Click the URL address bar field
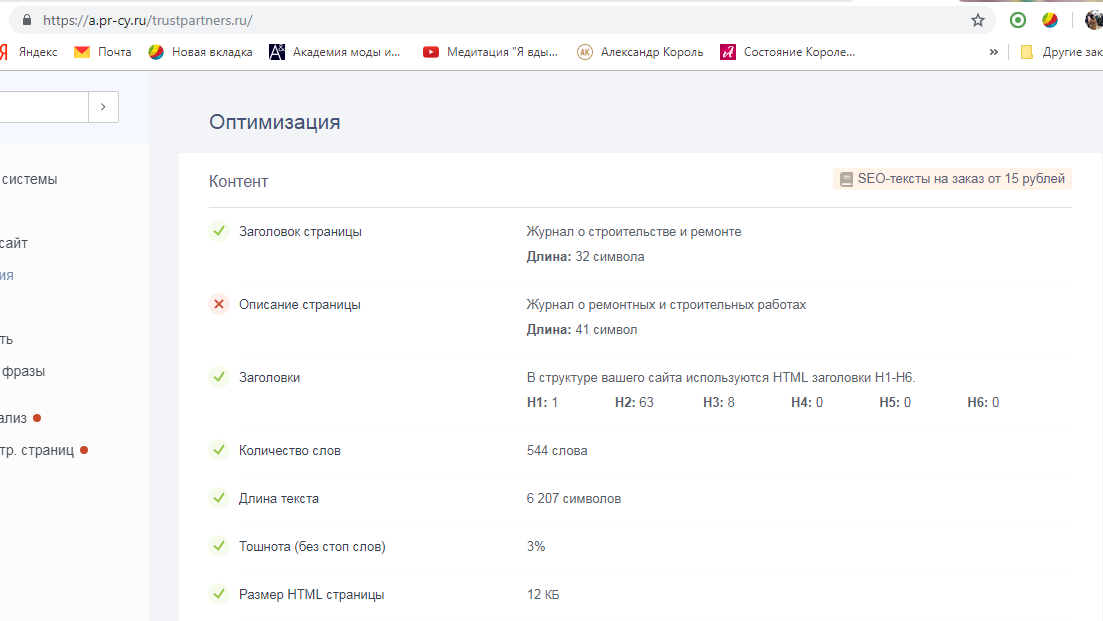 pos(500,20)
